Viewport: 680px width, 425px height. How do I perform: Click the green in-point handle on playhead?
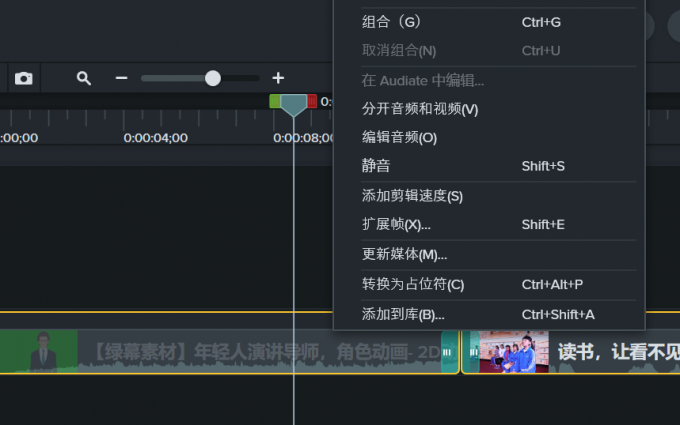coord(274,101)
